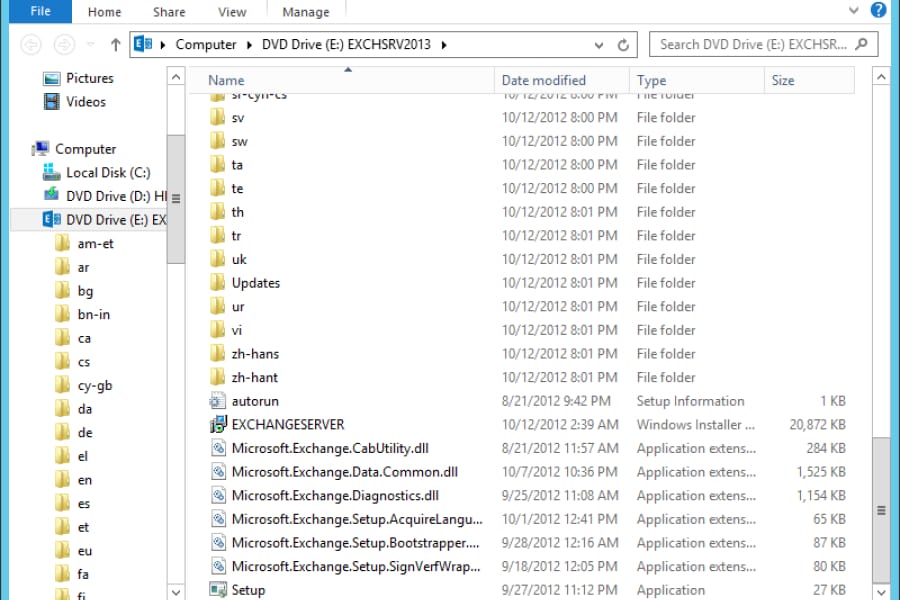
Task: Click the file list scrollbar thumb
Action: [x=881, y=510]
